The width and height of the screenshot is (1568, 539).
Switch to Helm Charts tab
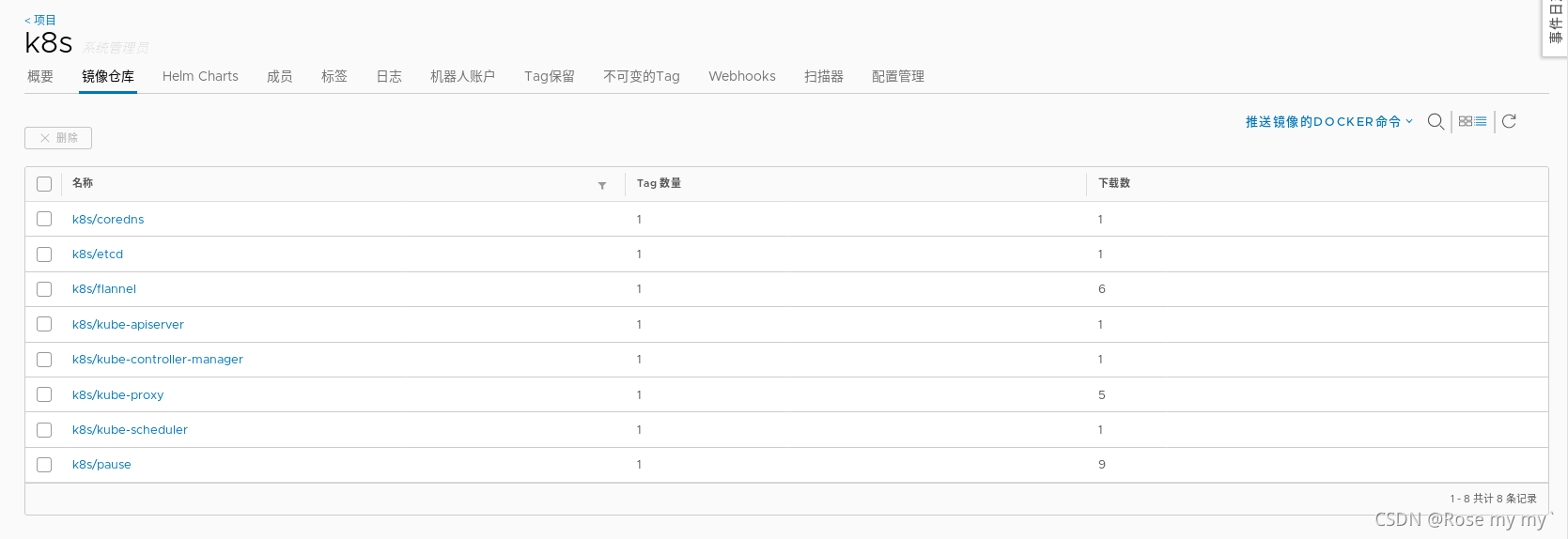pos(200,76)
